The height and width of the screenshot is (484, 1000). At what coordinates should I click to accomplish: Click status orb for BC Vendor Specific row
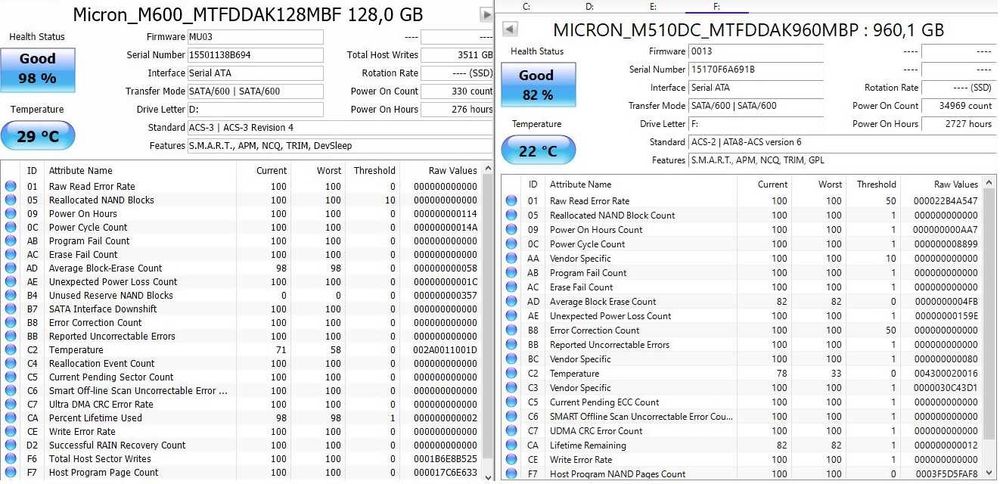(x=511, y=359)
